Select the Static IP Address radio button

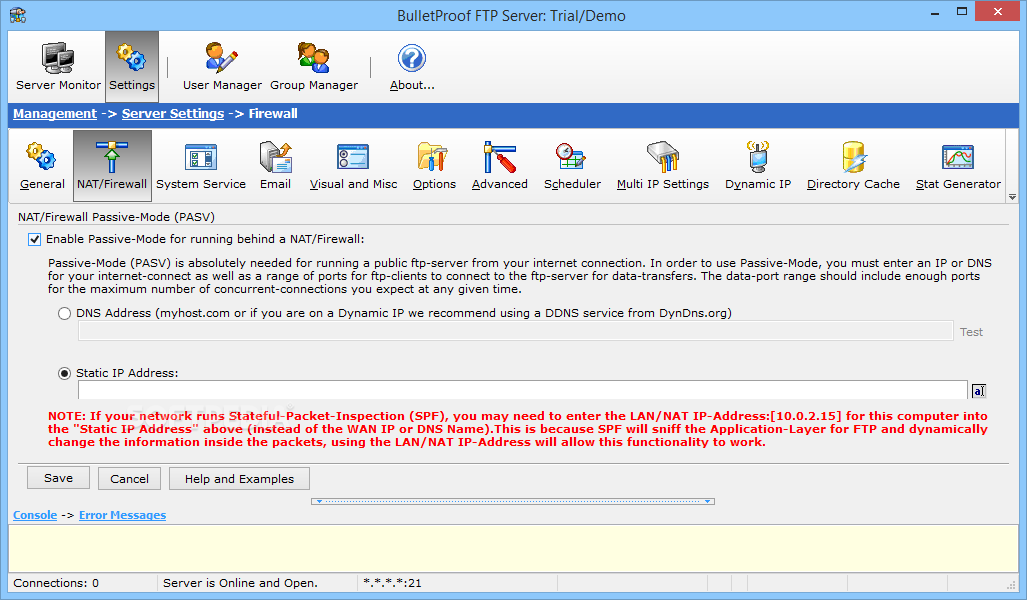coord(64,373)
